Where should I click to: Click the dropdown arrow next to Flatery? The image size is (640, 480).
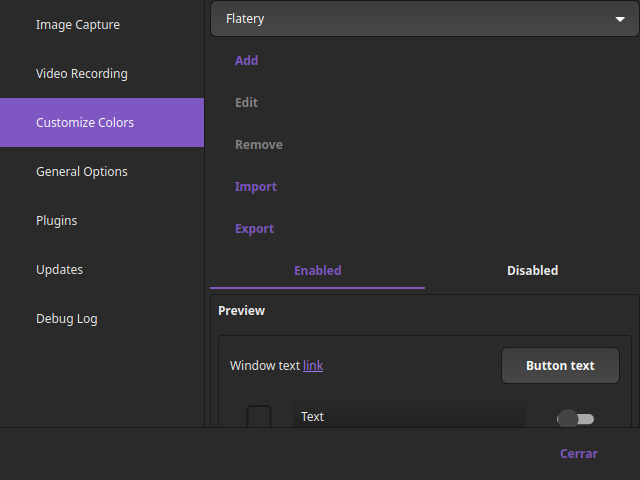click(x=619, y=19)
